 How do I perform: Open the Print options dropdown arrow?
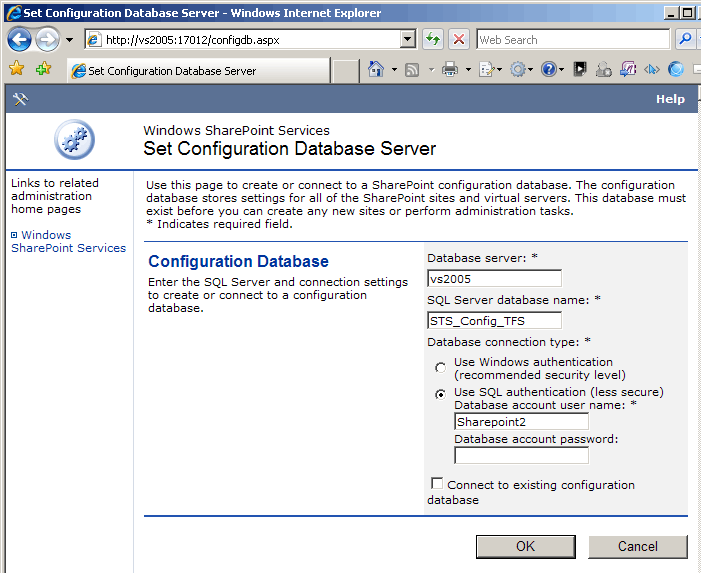[x=468, y=69]
